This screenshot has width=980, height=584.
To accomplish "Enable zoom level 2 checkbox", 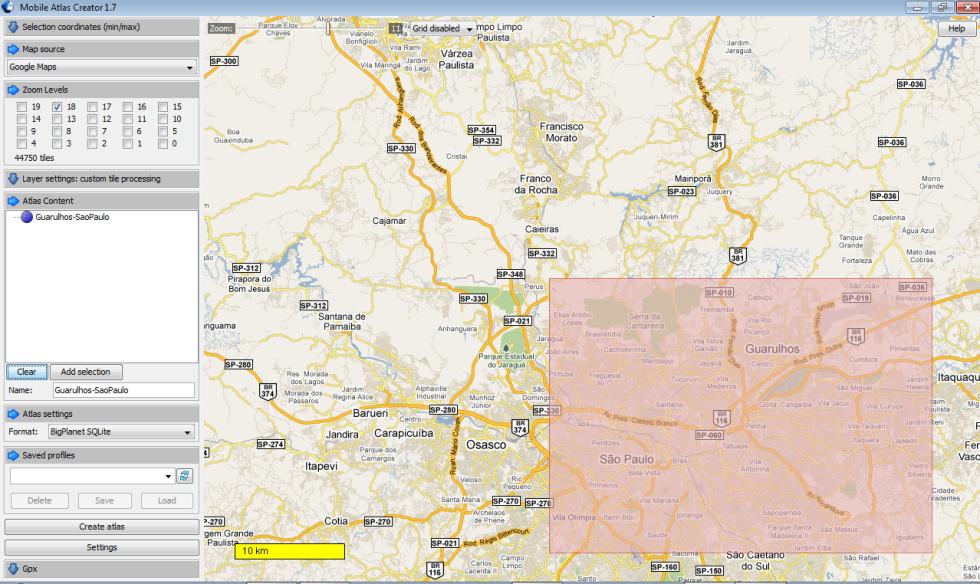I will click(92, 143).
